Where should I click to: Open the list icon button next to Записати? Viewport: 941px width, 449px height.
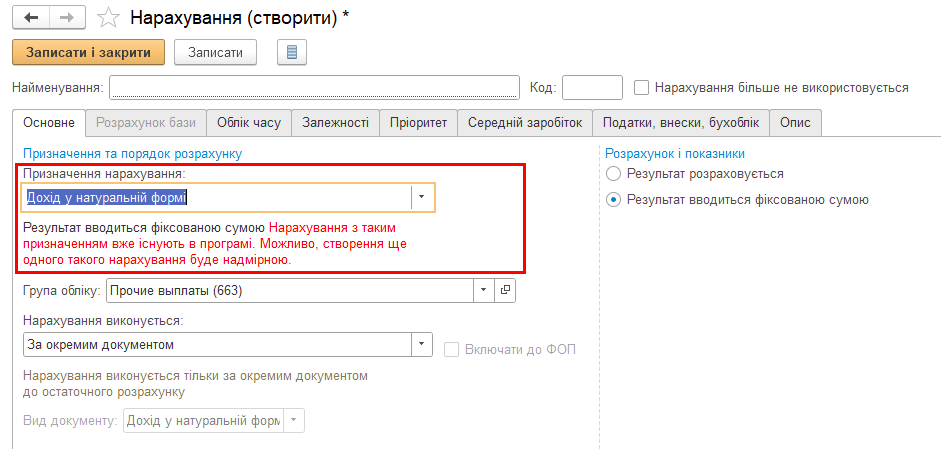[292, 52]
